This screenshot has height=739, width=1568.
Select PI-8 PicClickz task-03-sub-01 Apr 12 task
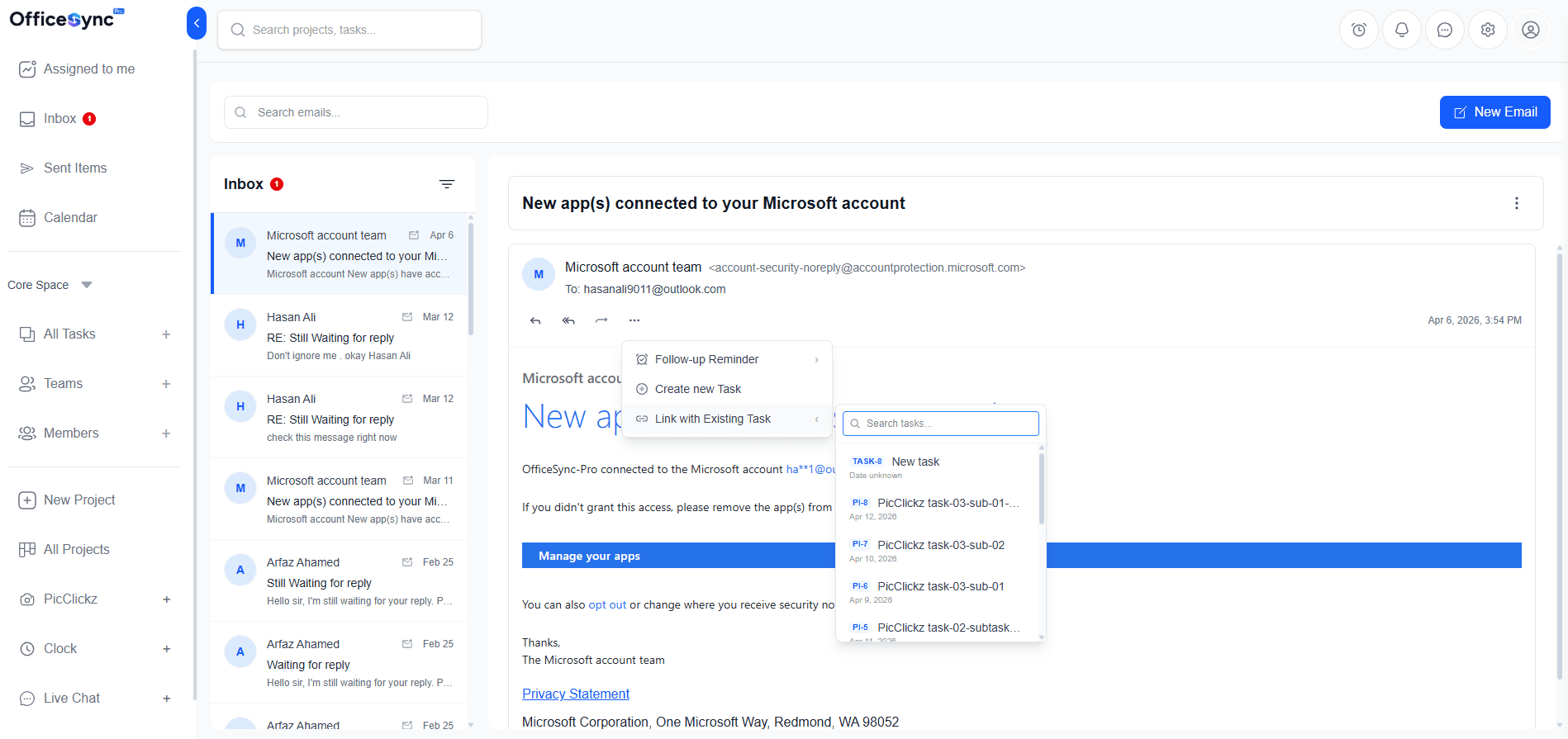tap(938, 509)
